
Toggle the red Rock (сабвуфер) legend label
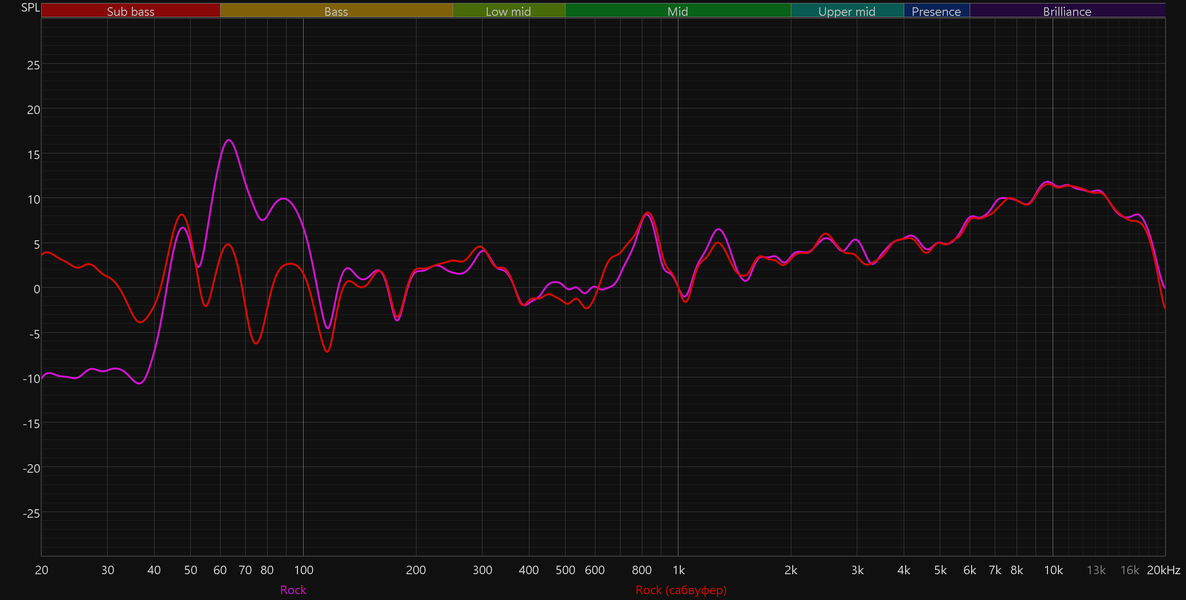(681, 590)
